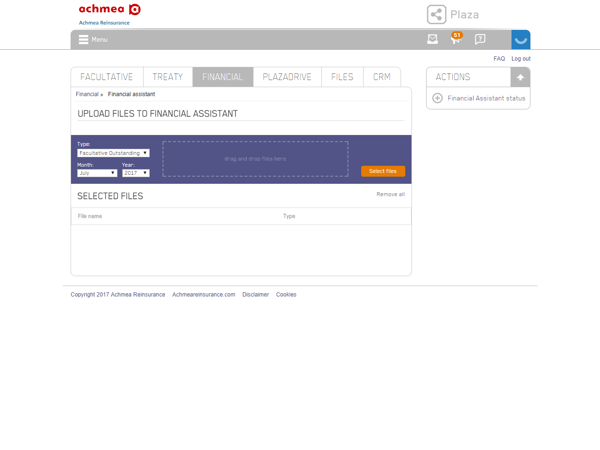Open the Month dropdown showing July

tap(97, 173)
